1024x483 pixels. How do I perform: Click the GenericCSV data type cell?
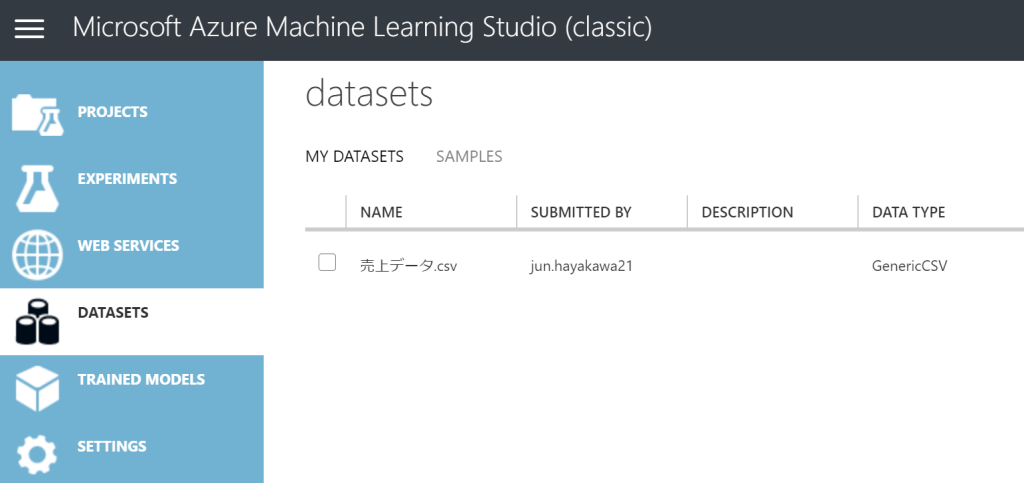click(x=909, y=266)
